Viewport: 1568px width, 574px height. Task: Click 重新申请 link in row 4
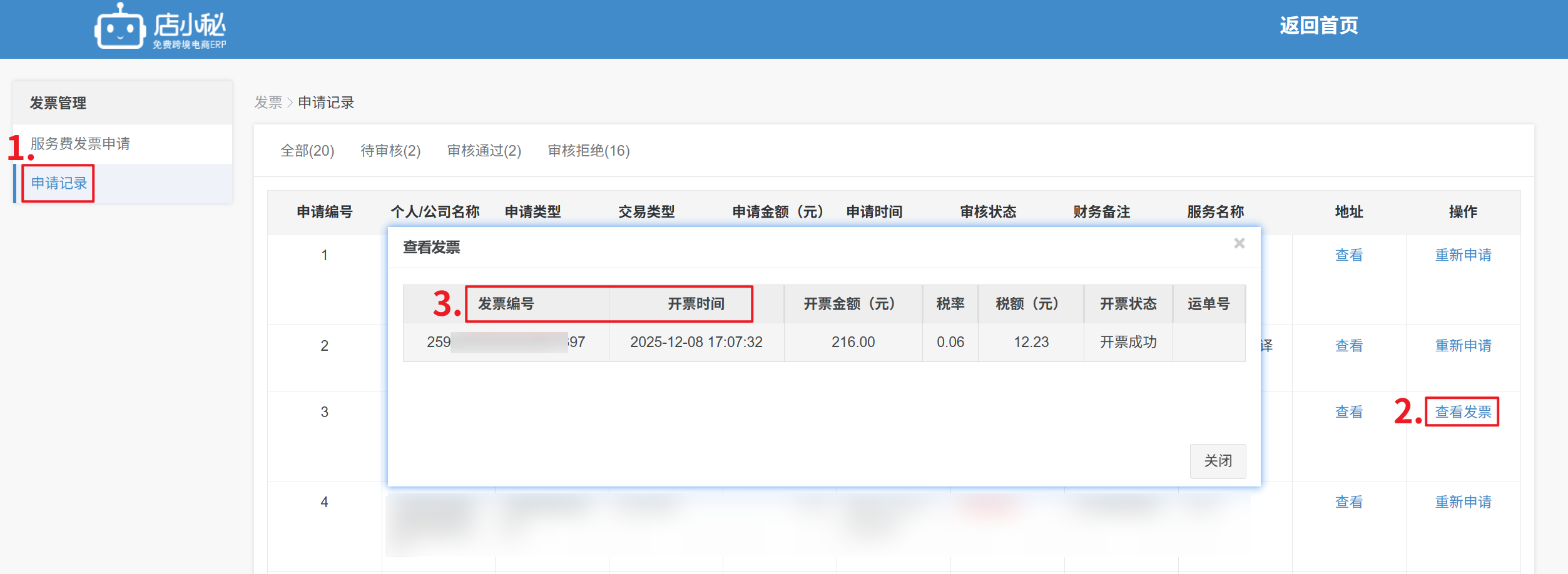1462,502
